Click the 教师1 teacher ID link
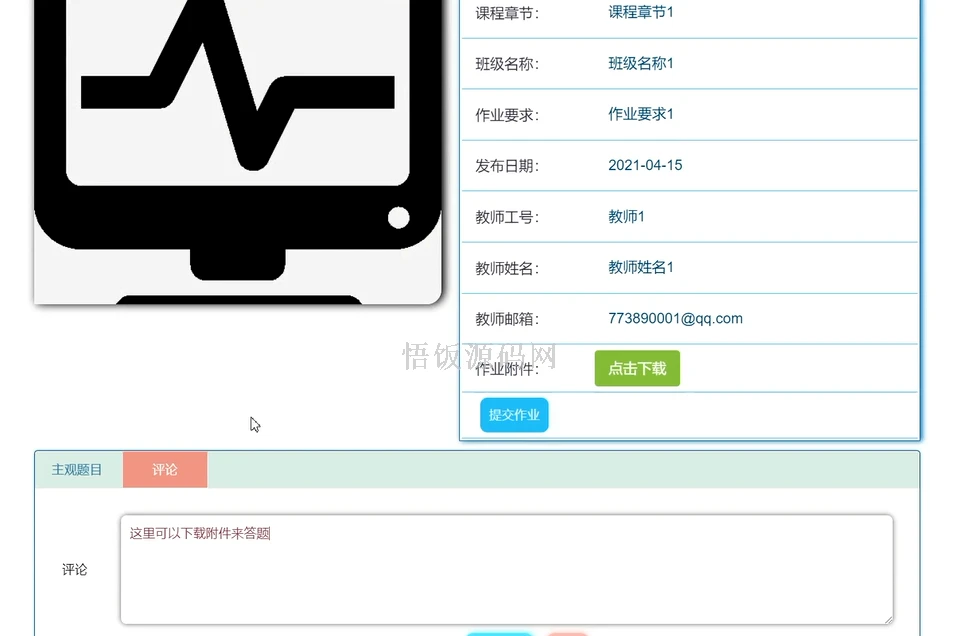This screenshot has height=636, width=959. [625, 216]
